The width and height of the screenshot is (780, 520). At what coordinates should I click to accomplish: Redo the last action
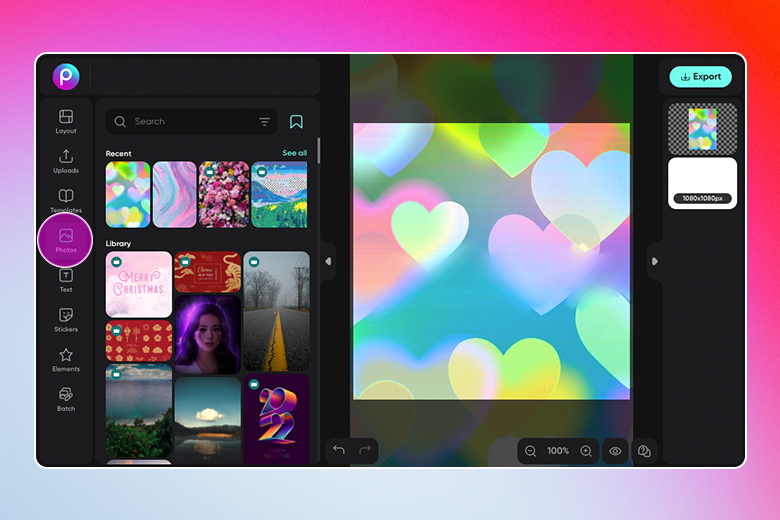[365, 450]
